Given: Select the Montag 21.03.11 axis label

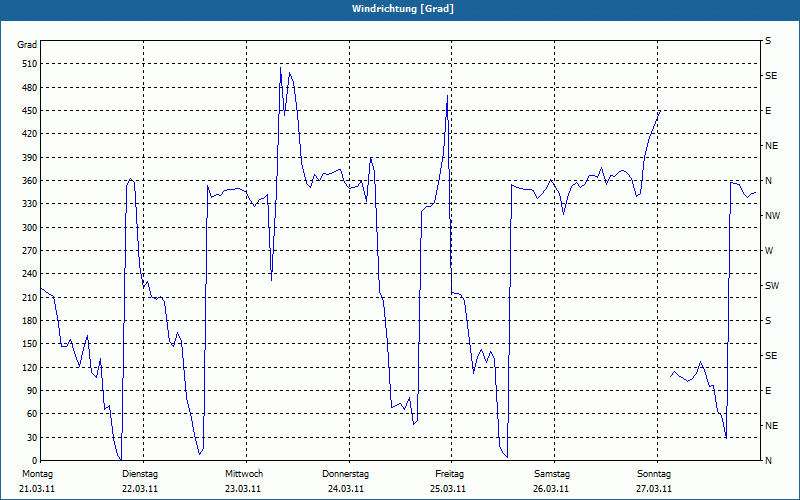Looking at the screenshot, I should pyautogui.click(x=37, y=481).
